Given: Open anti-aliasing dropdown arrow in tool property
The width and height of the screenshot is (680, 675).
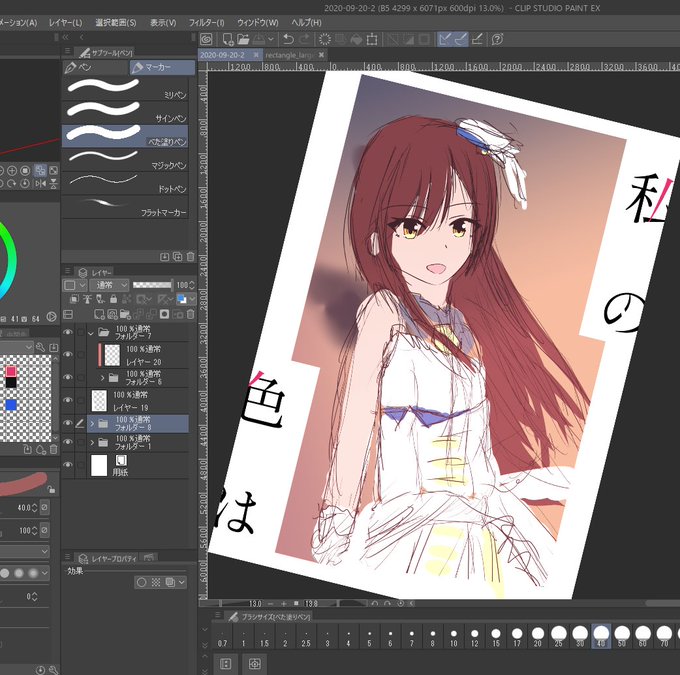Looking at the screenshot, I should click(x=45, y=573).
